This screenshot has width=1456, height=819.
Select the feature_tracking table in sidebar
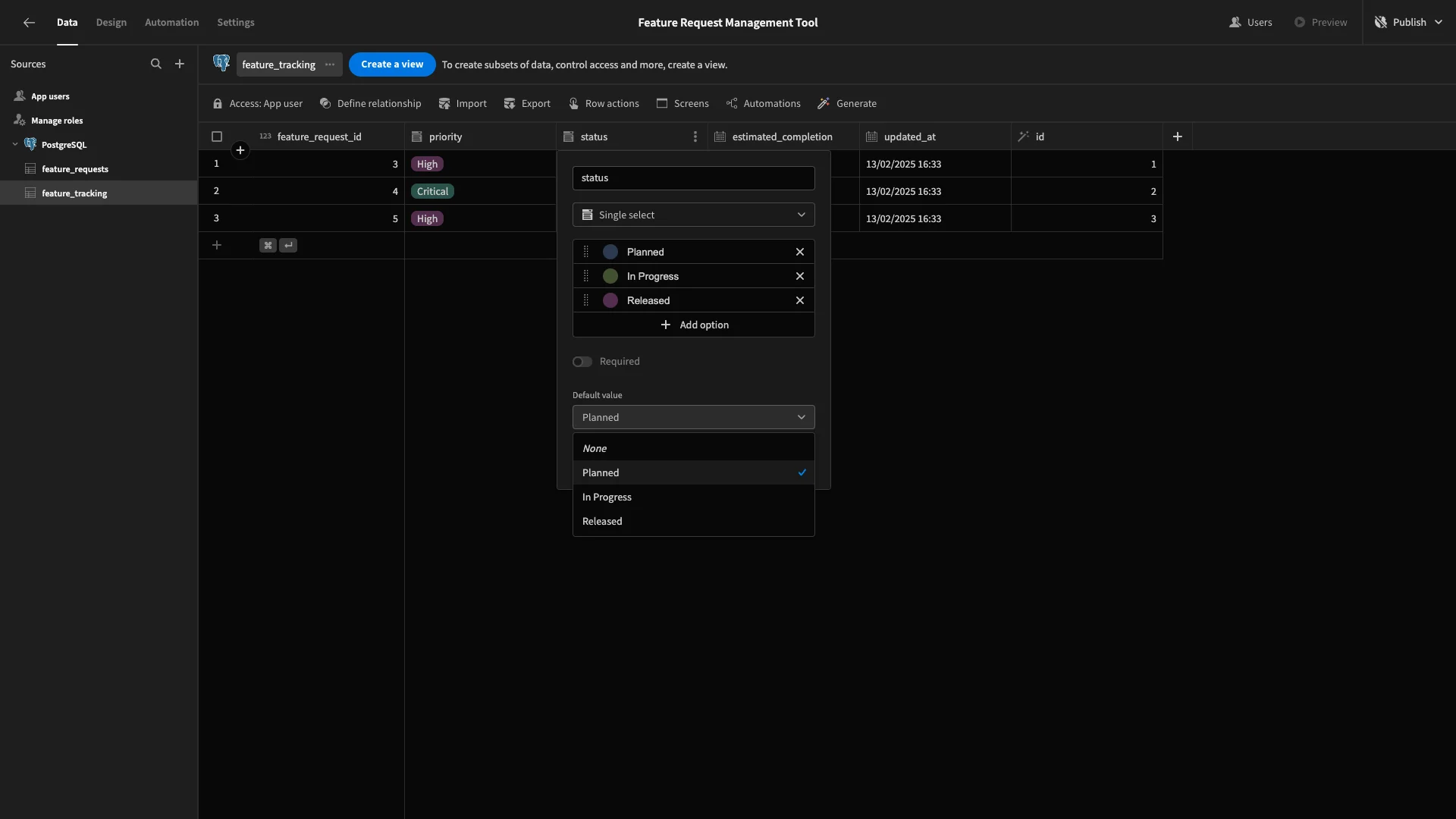point(99,193)
